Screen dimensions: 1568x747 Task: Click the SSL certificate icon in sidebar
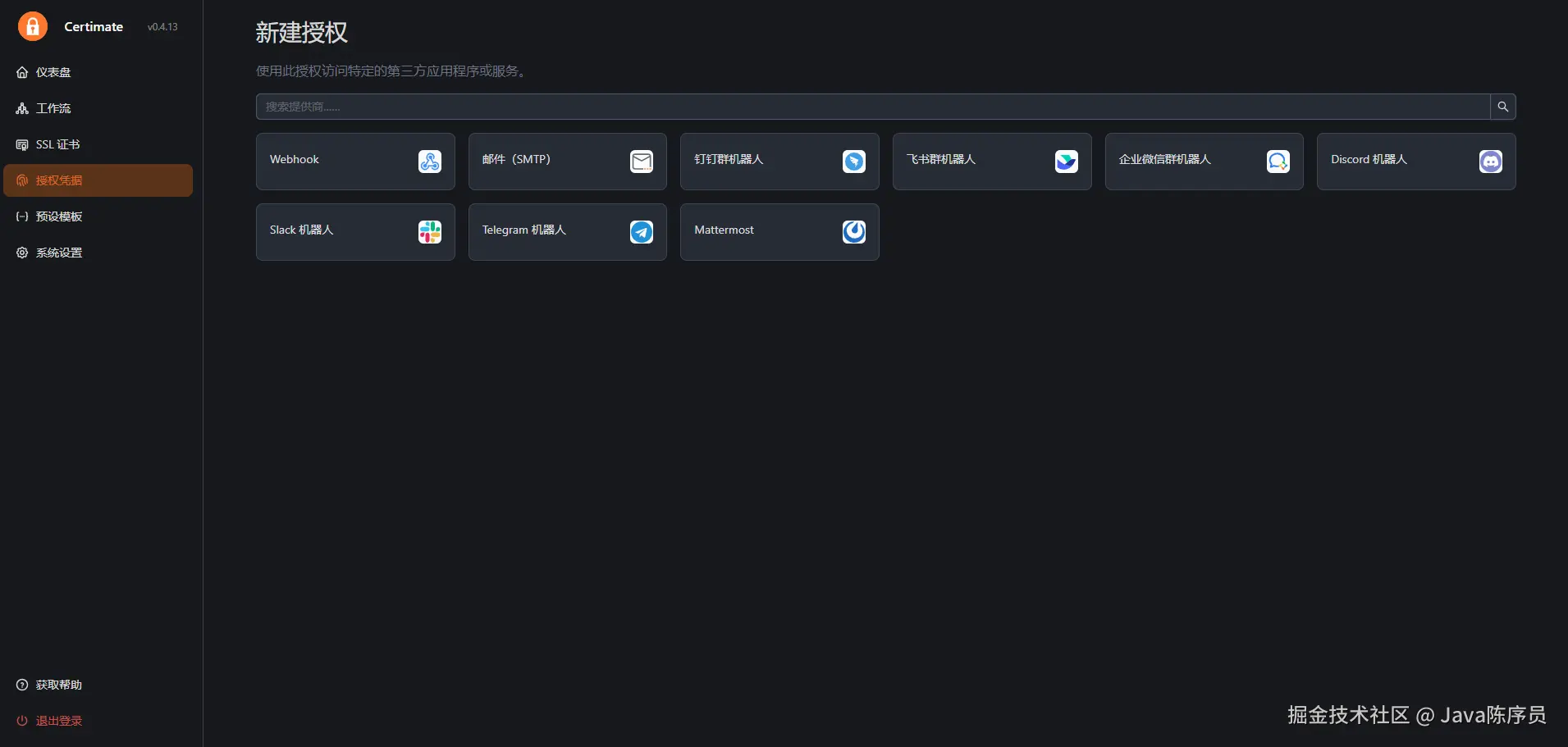pos(22,144)
